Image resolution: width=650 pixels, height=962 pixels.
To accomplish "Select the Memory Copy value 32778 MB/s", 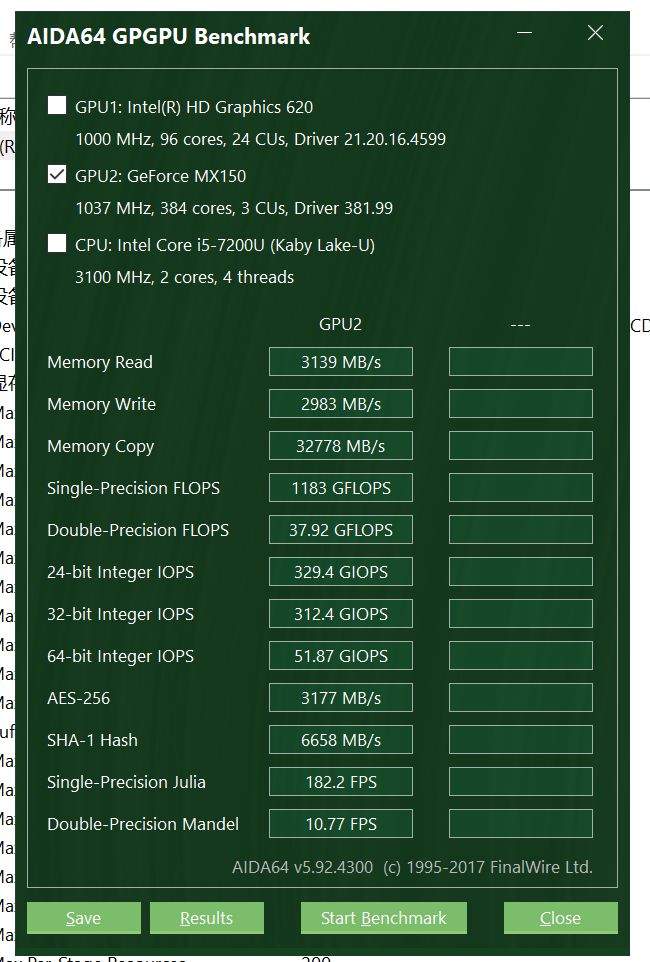I will [x=341, y=446].
